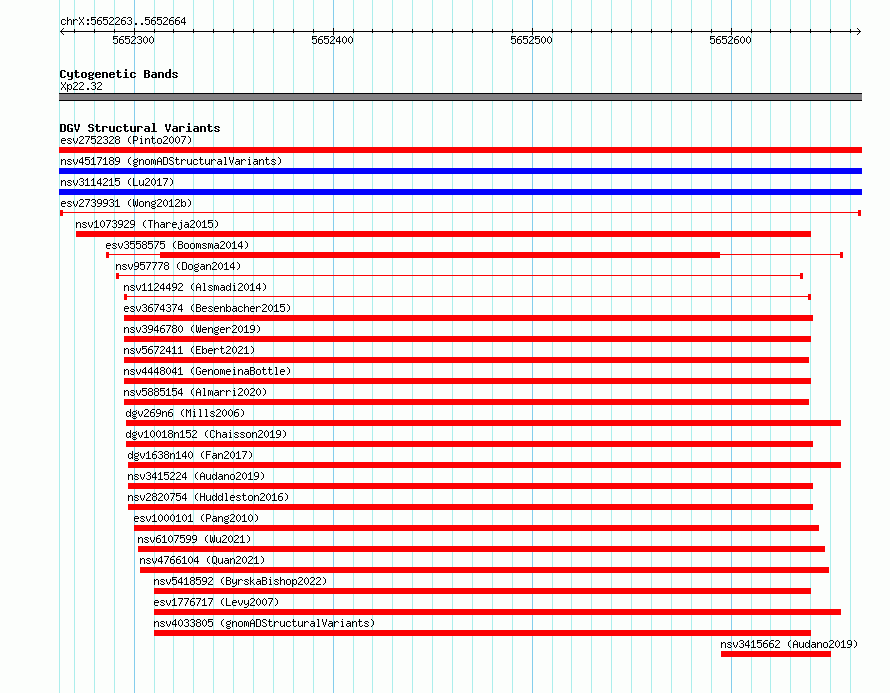Click ruler position label 5652600
Viewport: 890px width, 693px height.
coord(731,40)
